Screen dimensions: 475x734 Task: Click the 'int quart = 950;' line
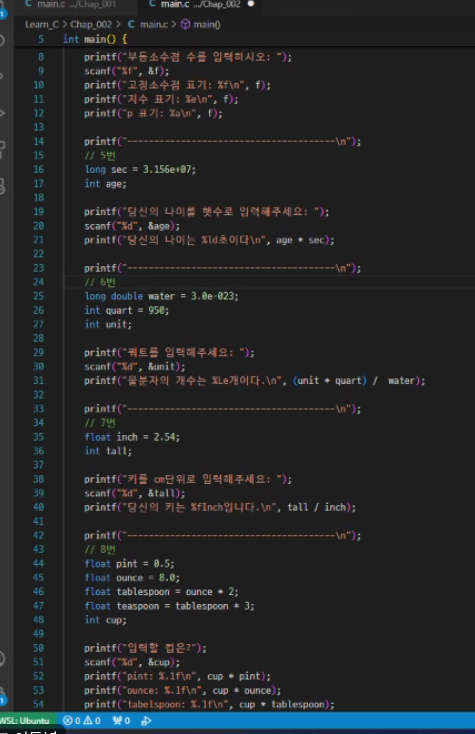(x=126, y=310)
